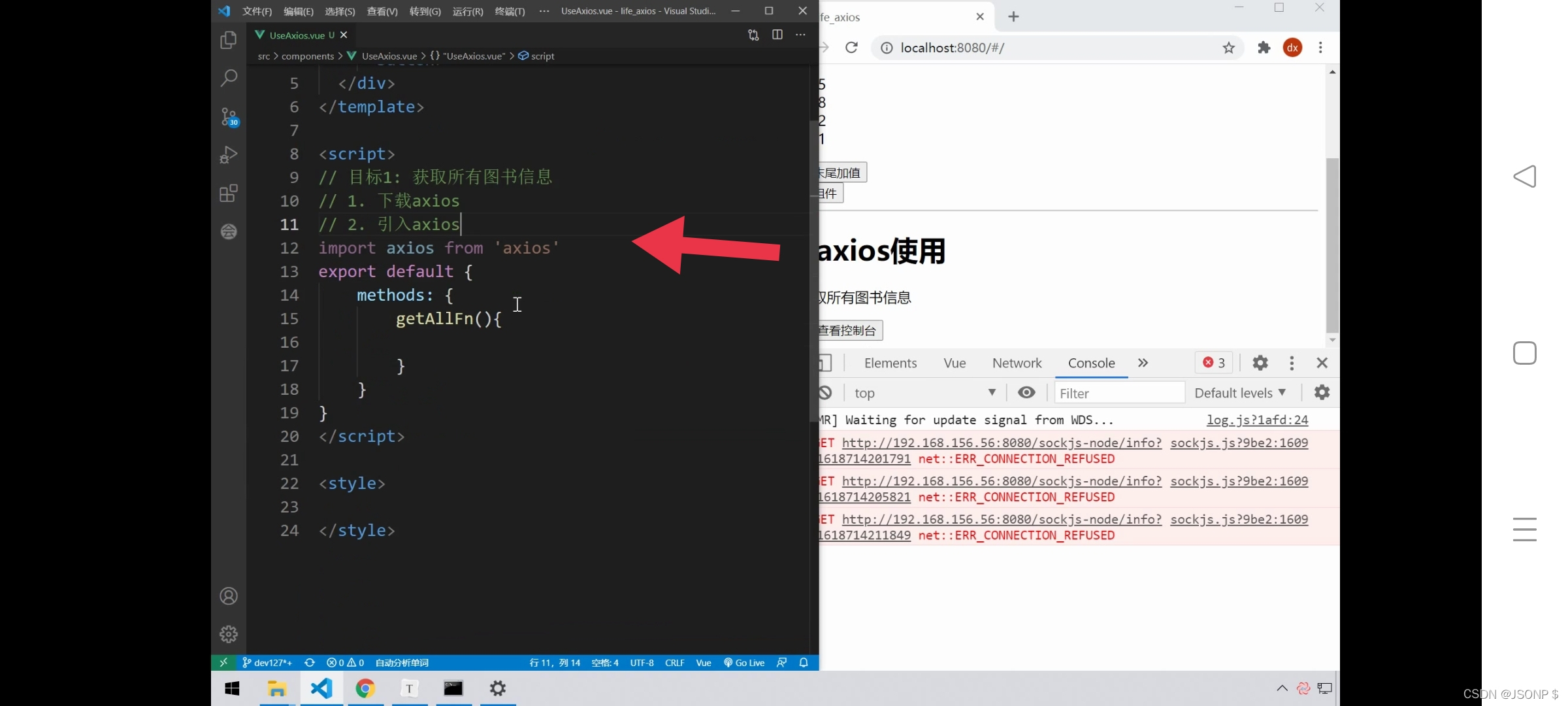This screenshot has width=1568, height=706.
Task: Open the 转到(G) menu
Action: click(425, 11)
